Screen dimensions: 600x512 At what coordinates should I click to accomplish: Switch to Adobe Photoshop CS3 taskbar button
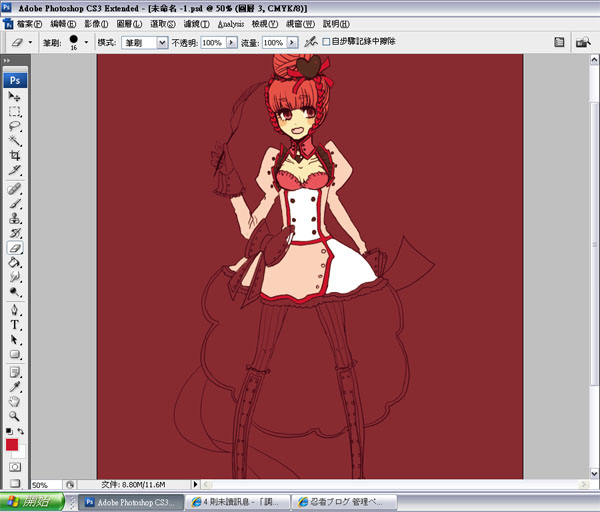[131, 502]
